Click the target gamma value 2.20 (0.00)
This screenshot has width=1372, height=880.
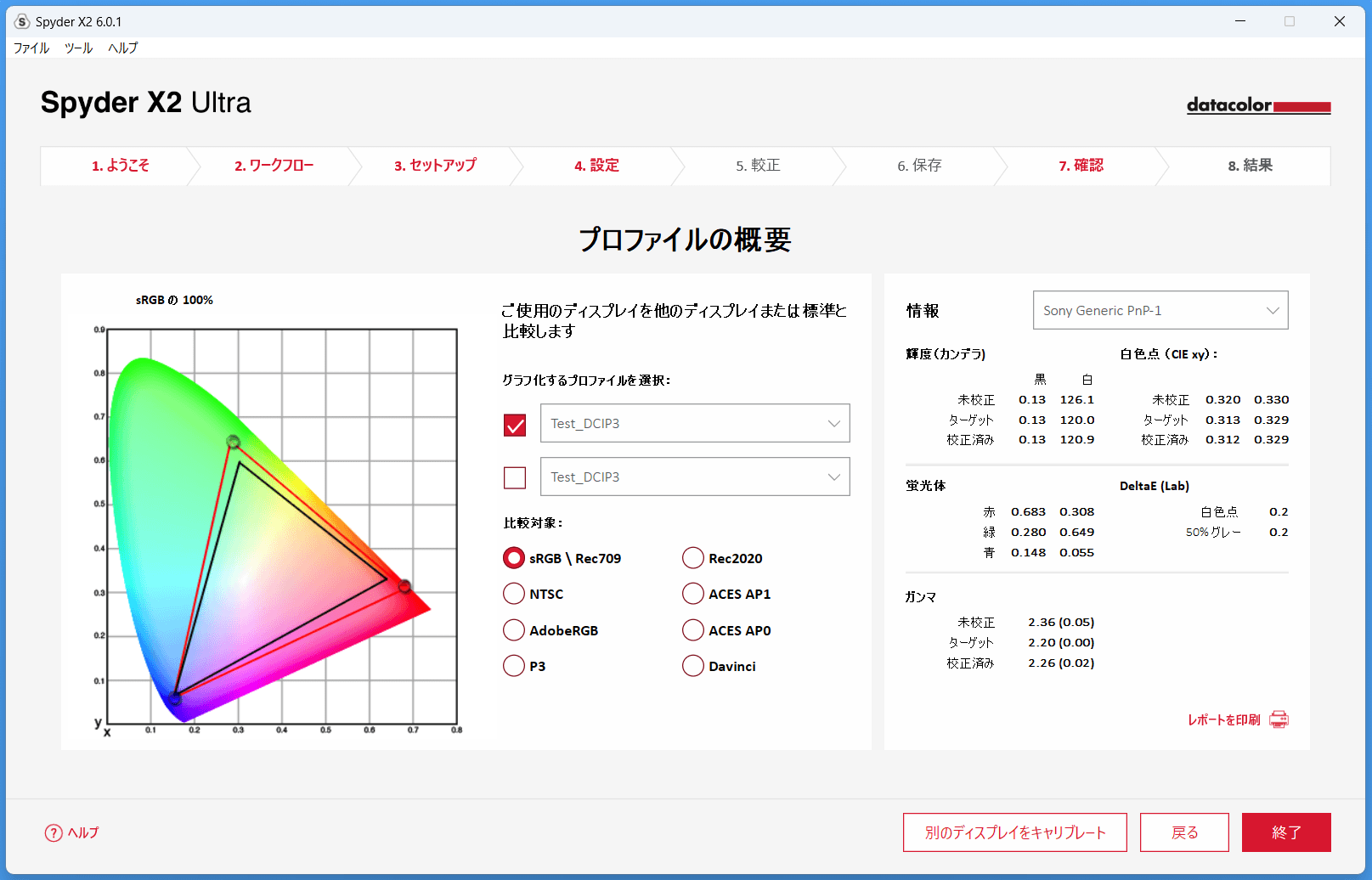(1061, 643)
